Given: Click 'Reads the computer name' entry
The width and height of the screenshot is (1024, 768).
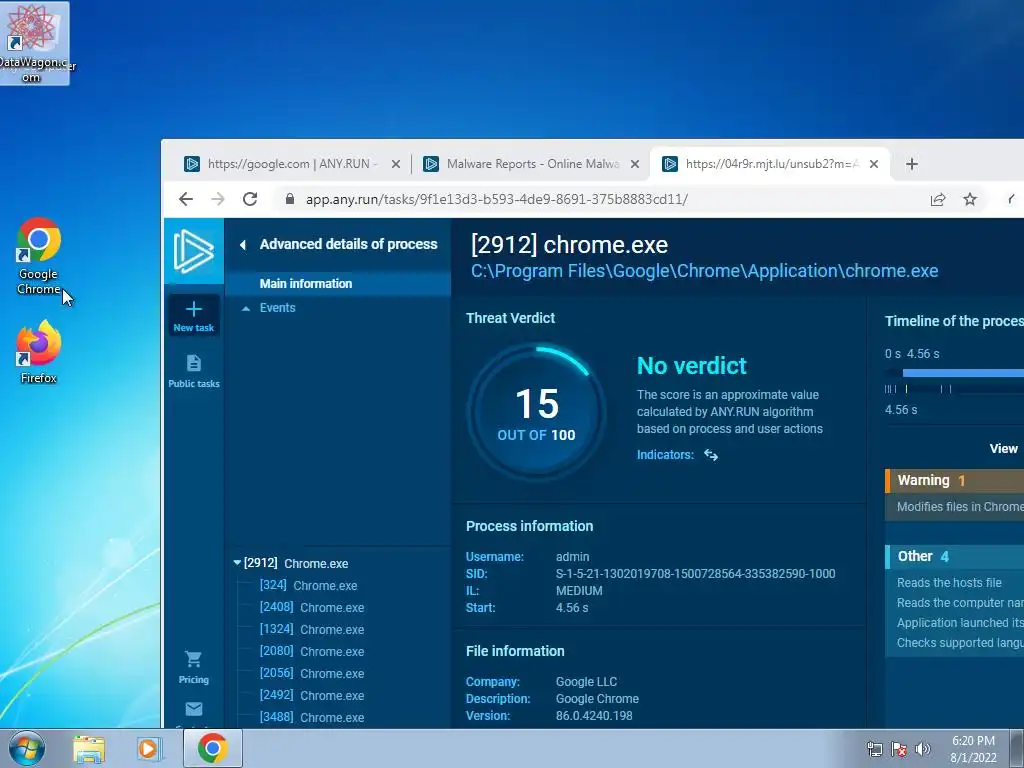Looking at the screenshot, I should tap(960, 603).
